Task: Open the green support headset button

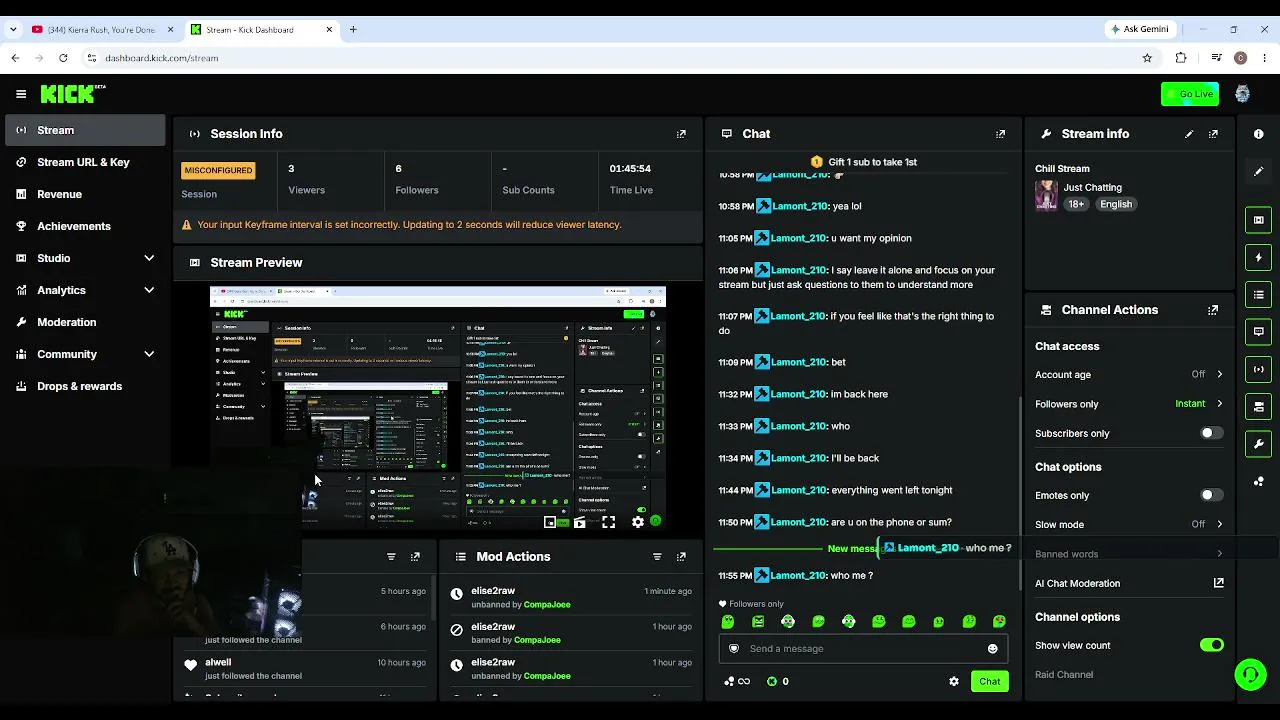Action: [x=1250, y=675]
